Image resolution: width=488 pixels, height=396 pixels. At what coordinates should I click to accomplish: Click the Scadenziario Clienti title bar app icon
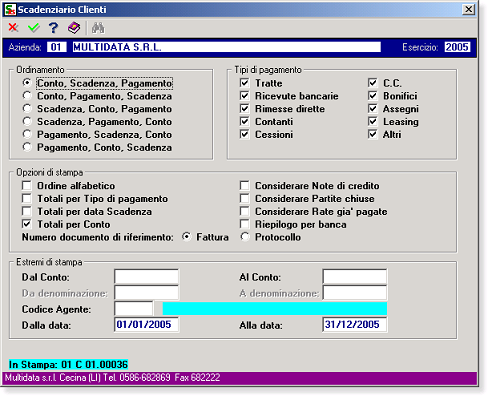[x=10, y=9]
